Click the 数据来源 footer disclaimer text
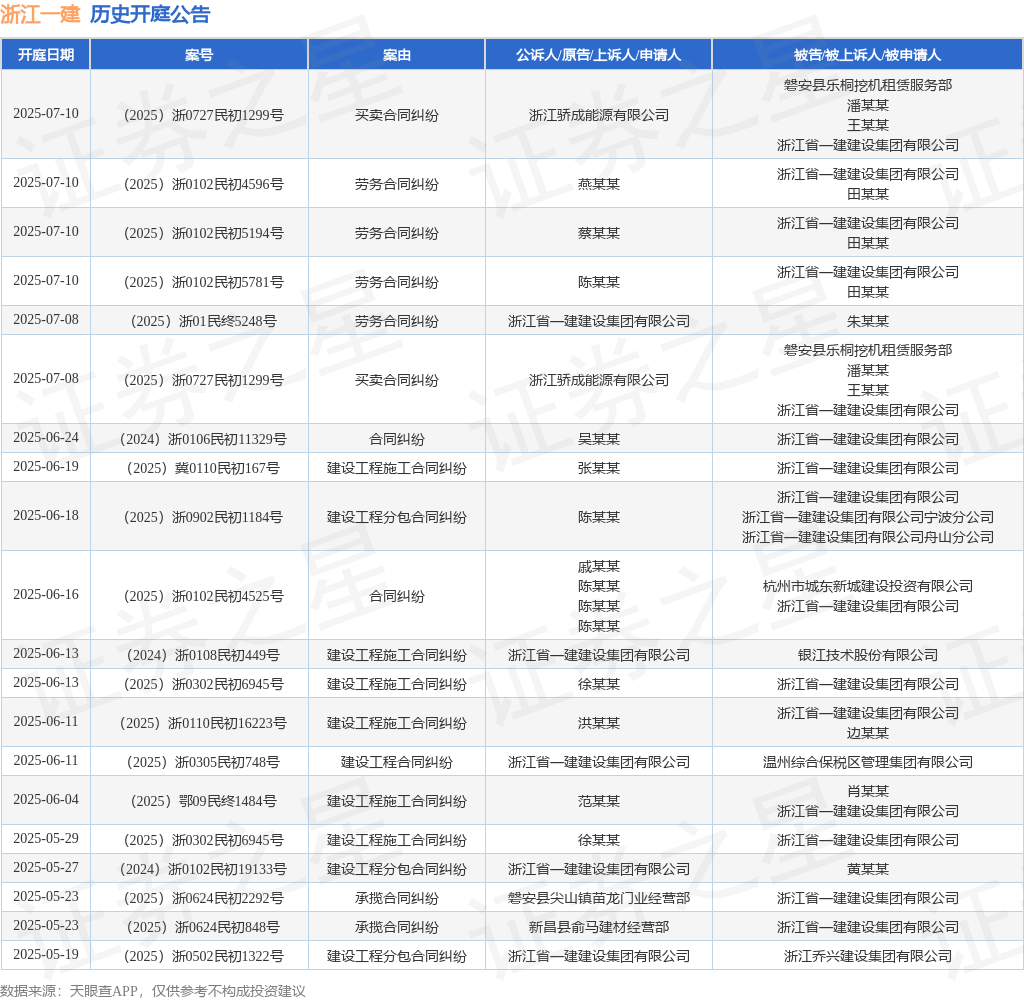Viewport: 1024px width, 1000px height. click(x=153, y=991)
